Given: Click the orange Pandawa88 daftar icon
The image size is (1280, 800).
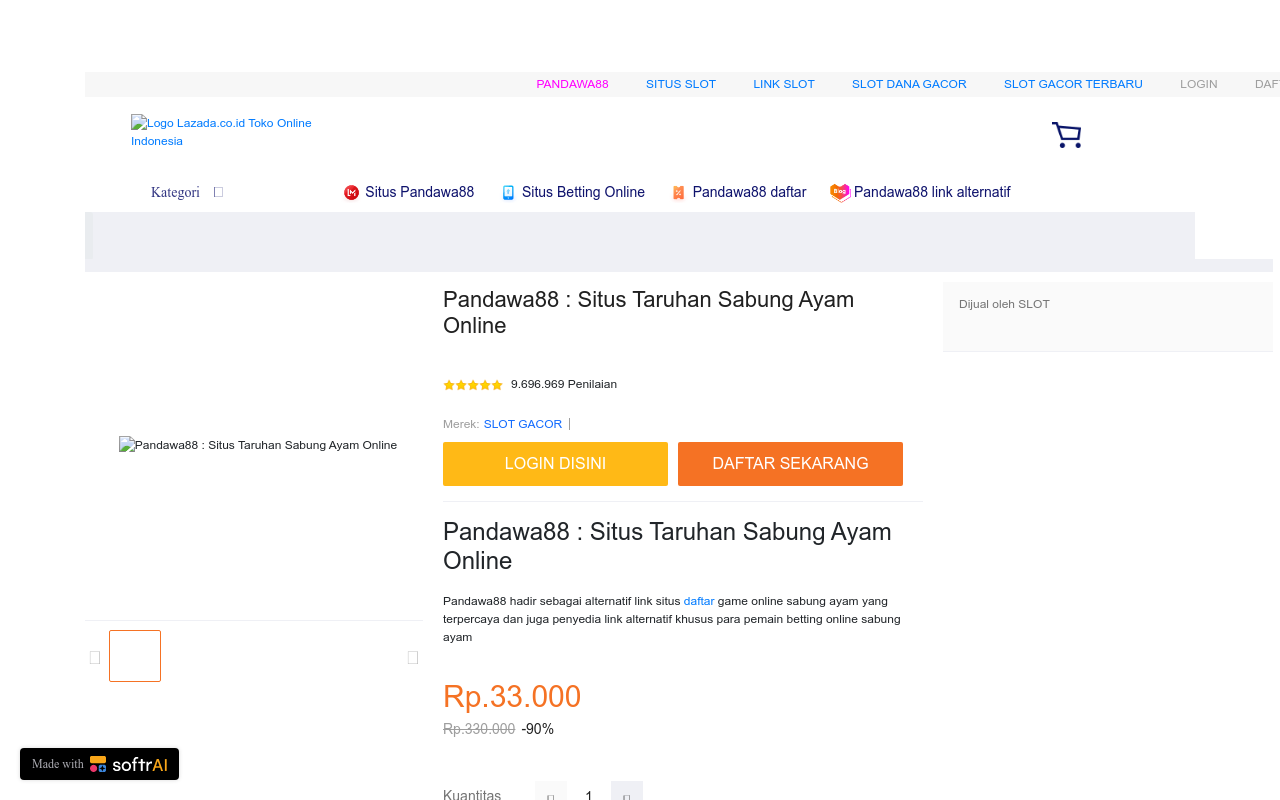Looking at the screenshot, I should tap(678, 193).
